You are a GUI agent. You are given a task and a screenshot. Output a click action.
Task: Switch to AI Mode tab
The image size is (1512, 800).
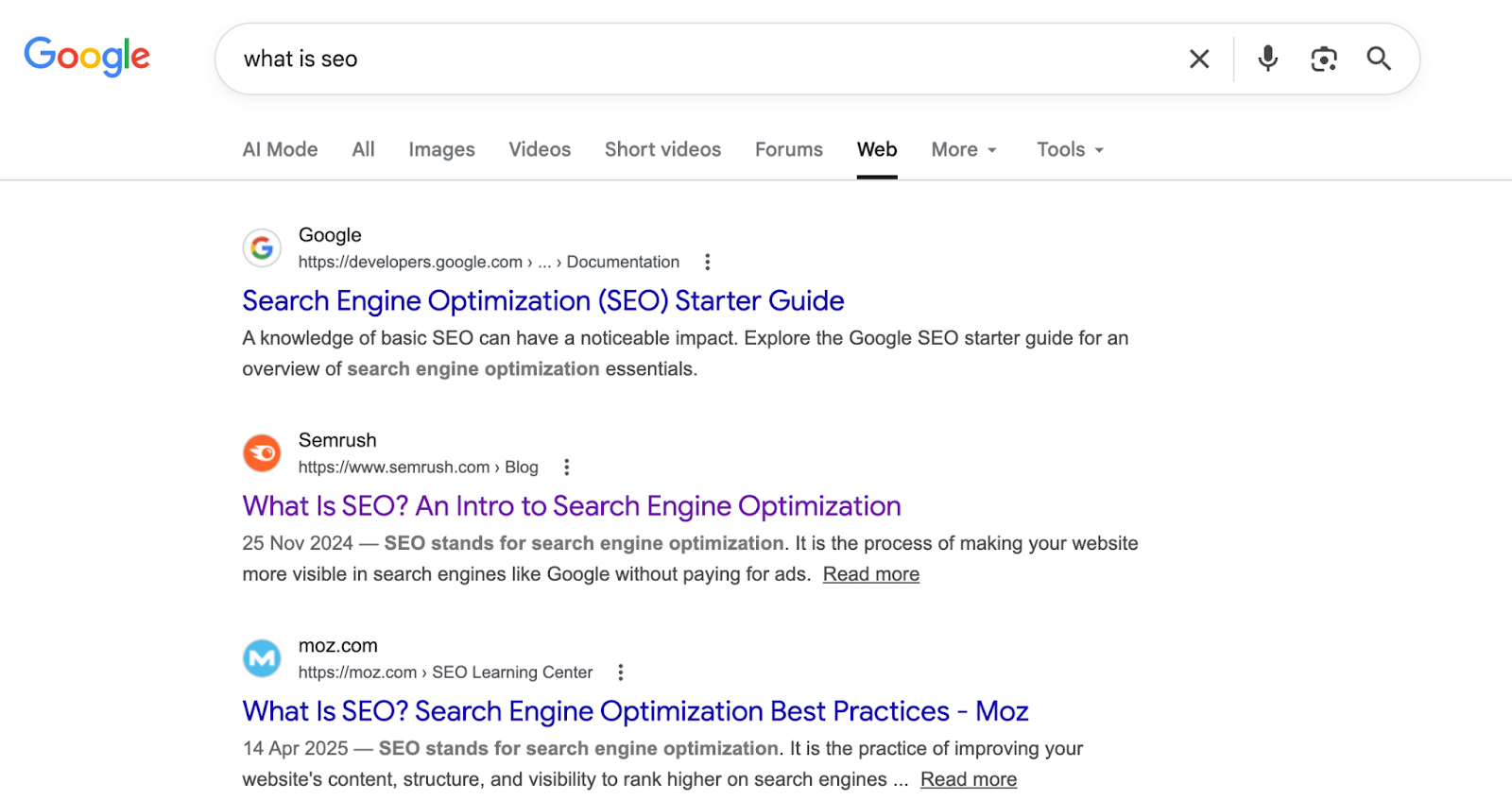tap(280, 149)
